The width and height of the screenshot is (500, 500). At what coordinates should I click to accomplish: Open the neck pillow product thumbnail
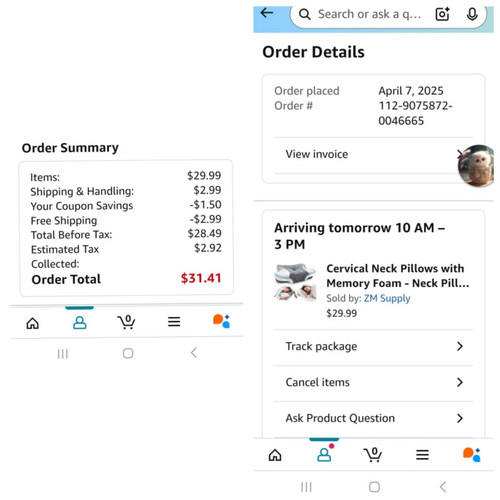tap(295, 282)
